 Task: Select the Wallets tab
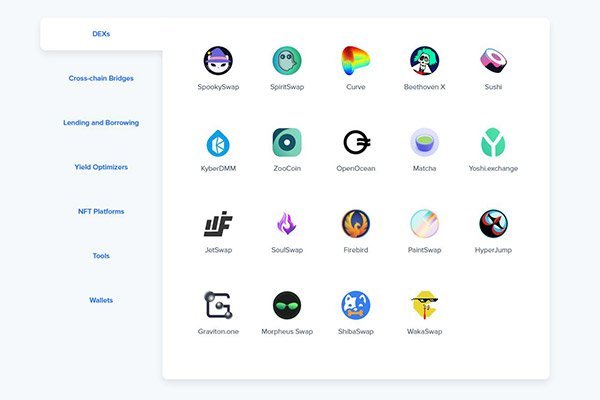tap(101, 300)
